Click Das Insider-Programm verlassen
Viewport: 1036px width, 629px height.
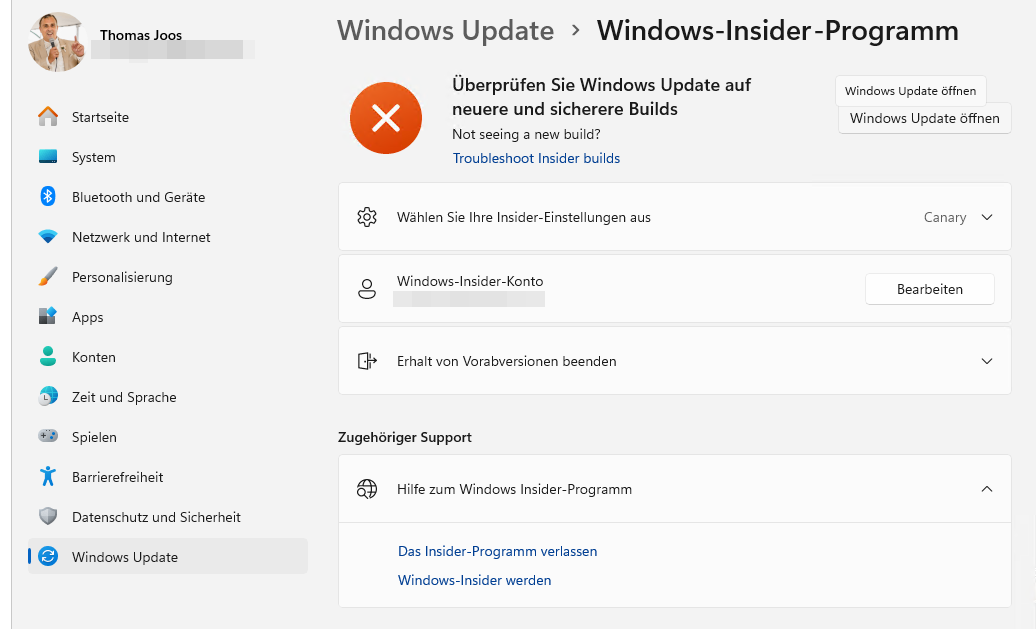click(497, 551)
